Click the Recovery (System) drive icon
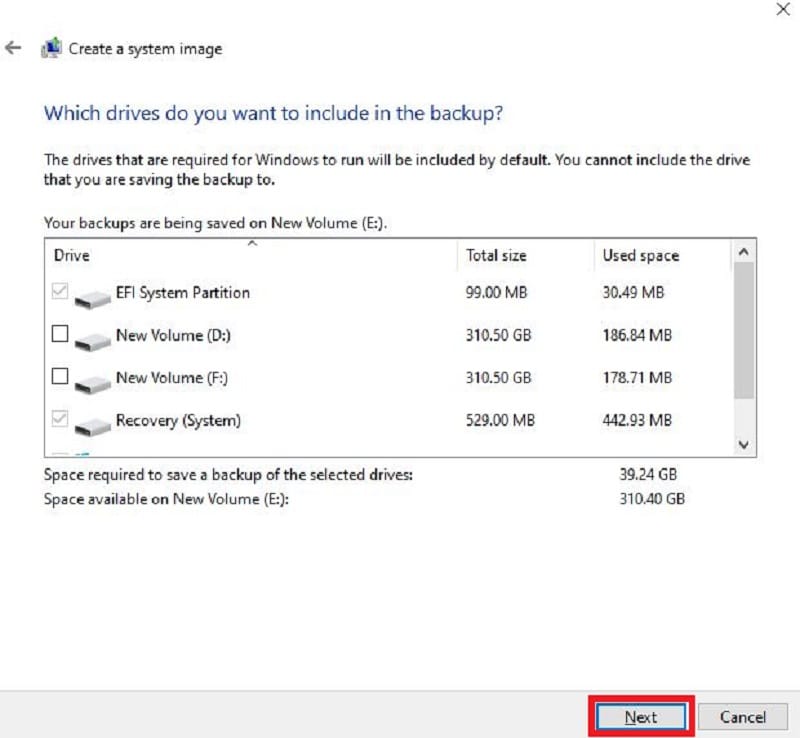 (x=92, y=426)
